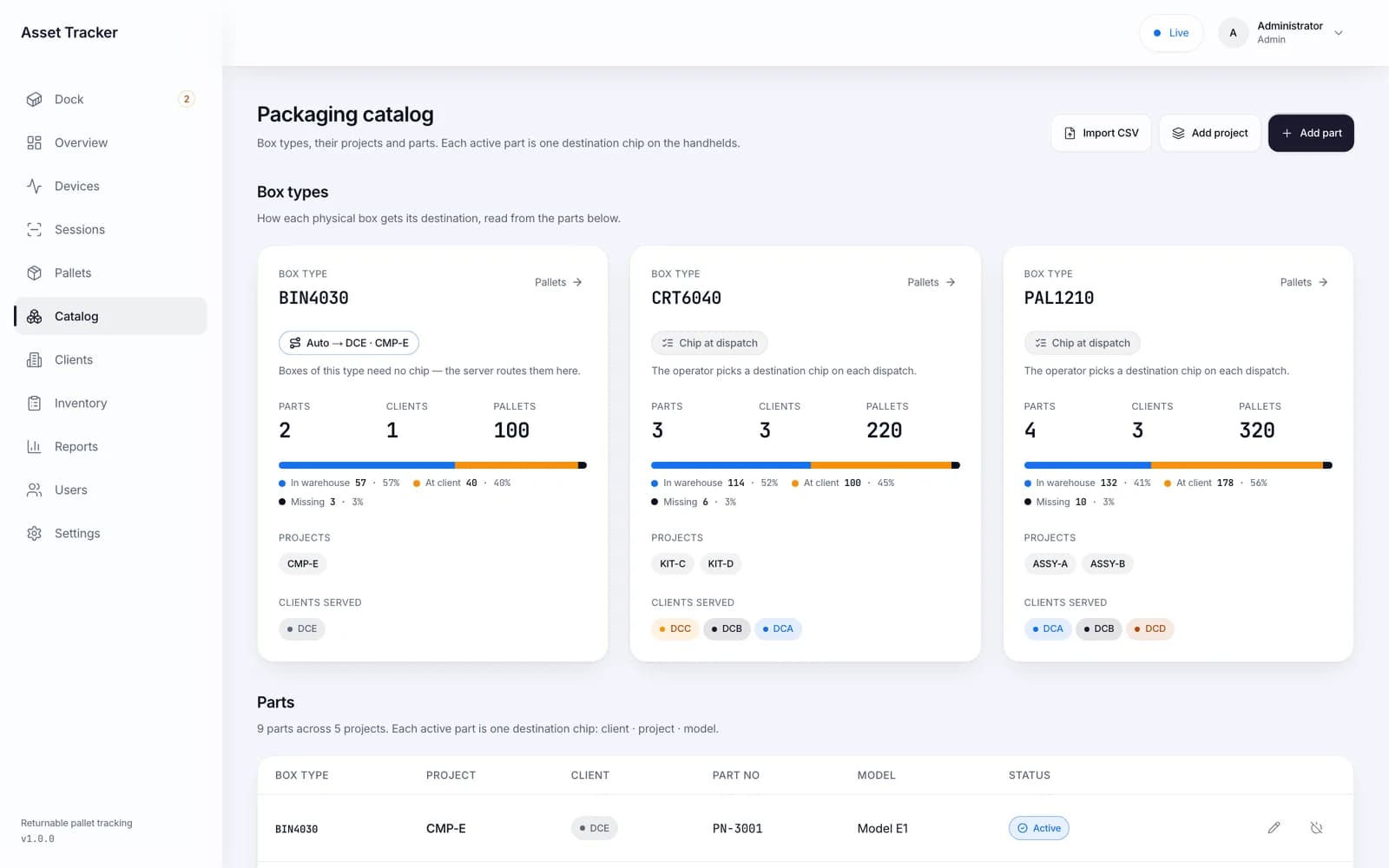The image size is (1389, 868).
Task: Click the Sessions scan icon
Action: (34, 229)
